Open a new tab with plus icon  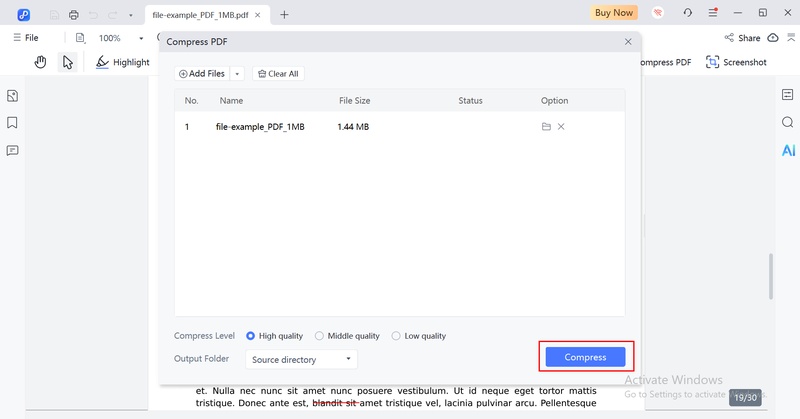(284, 15)
